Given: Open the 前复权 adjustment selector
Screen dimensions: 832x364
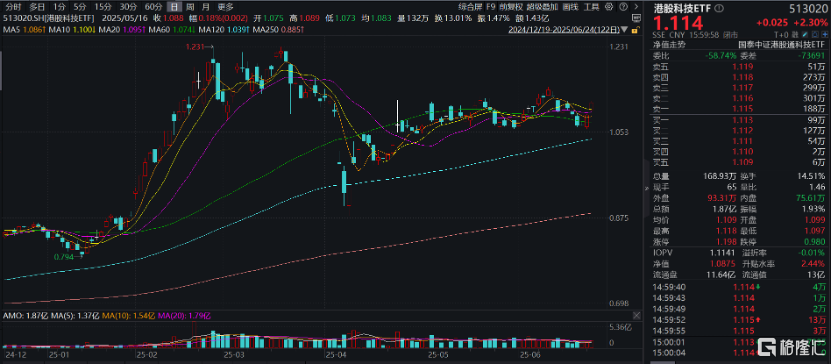Looking at the screenshot, I should [x=511, y=7].
